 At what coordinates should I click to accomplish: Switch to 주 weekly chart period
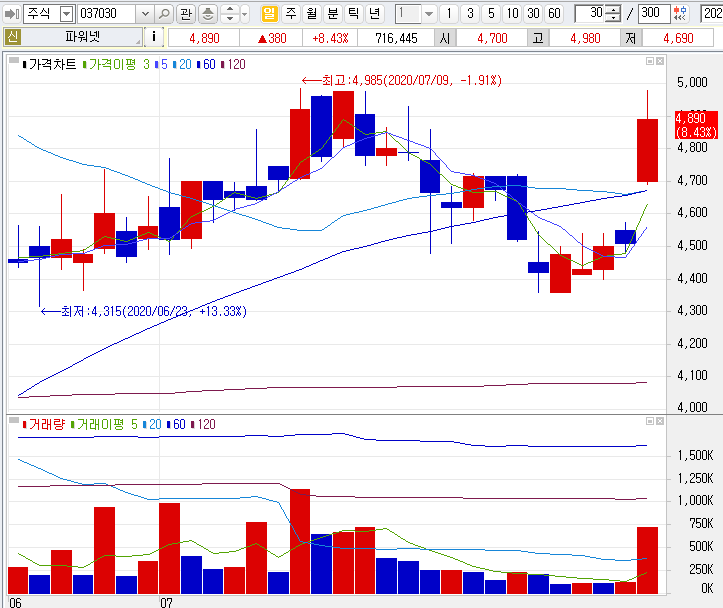click(x=290, y=13)
